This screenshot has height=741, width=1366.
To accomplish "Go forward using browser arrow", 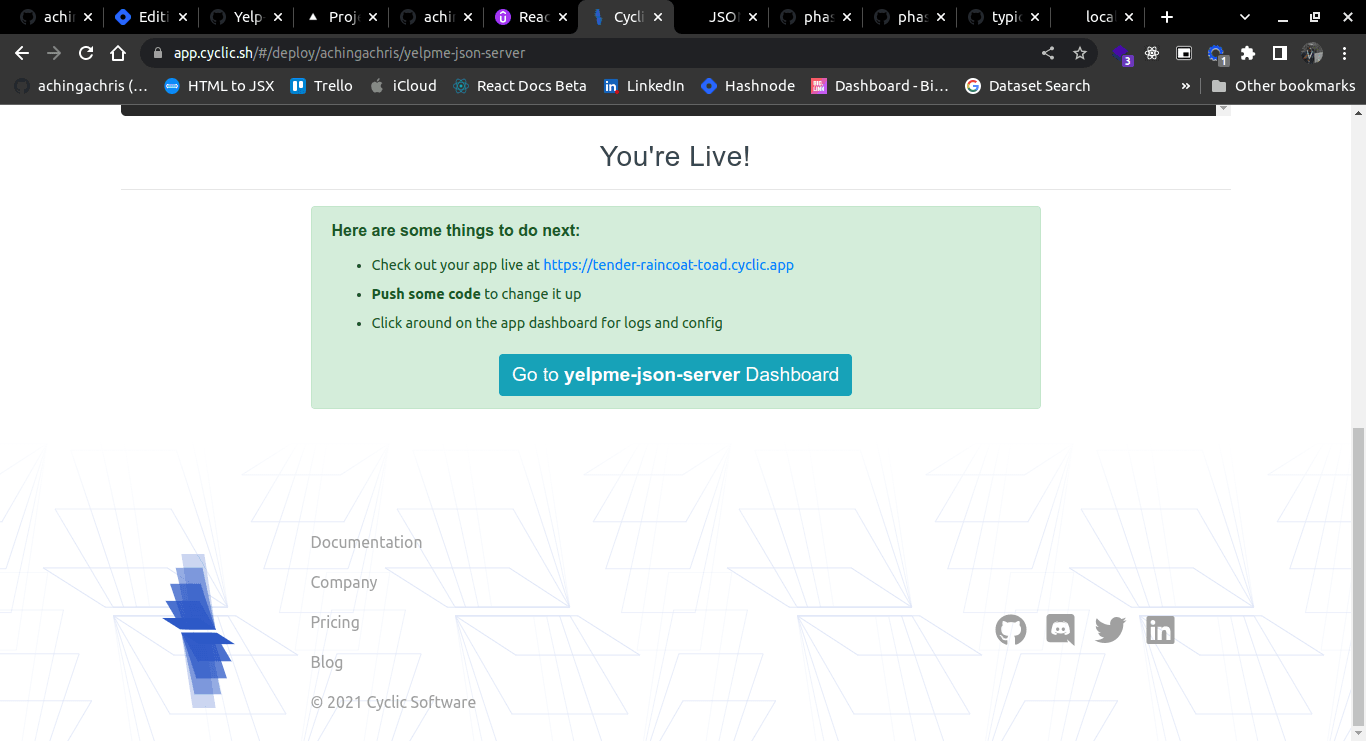I will click(x=54, y=53).
